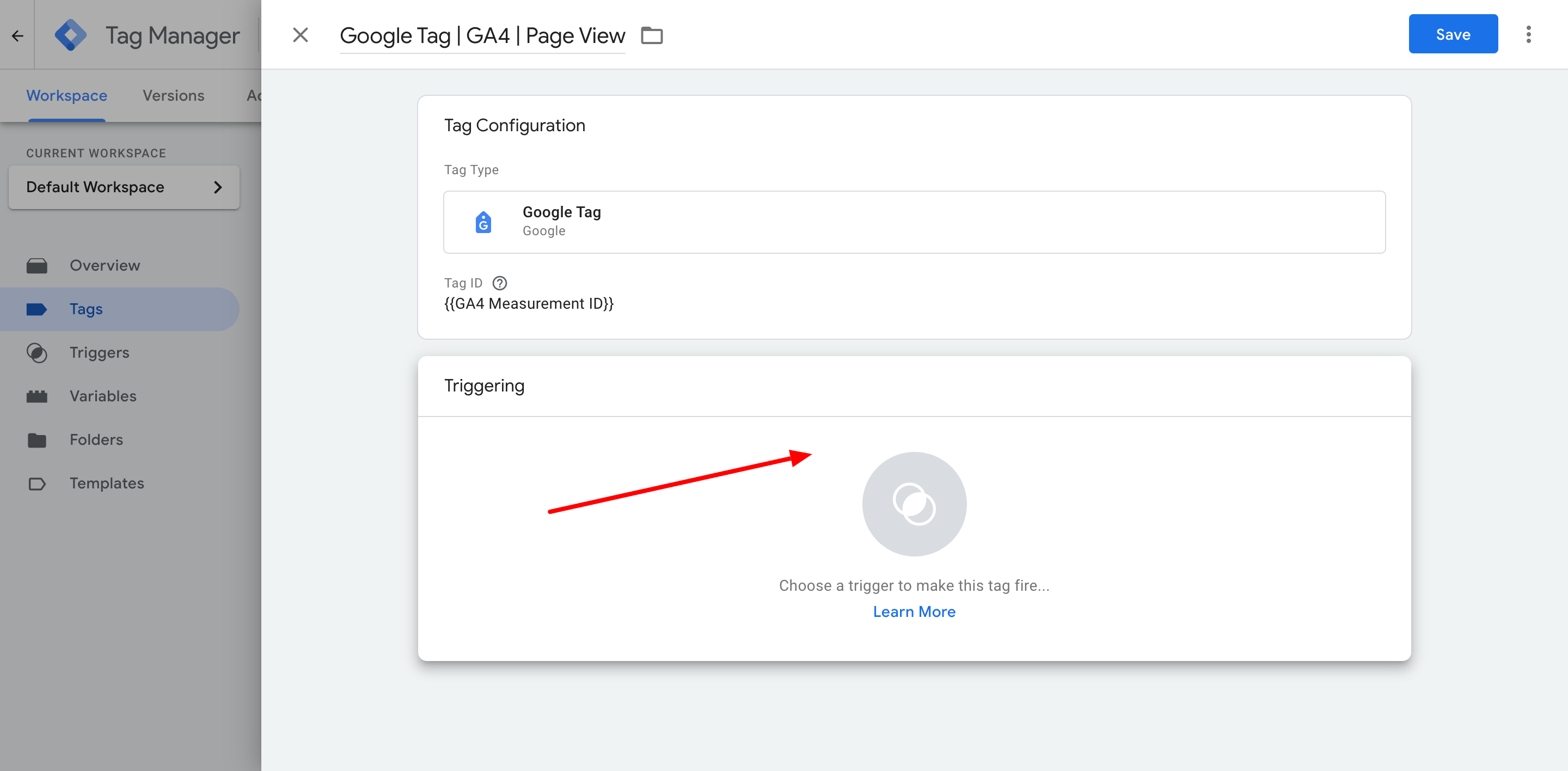Open the three-dot more options menu
Screen dimensions: 1568x771
pos(1528,34)
